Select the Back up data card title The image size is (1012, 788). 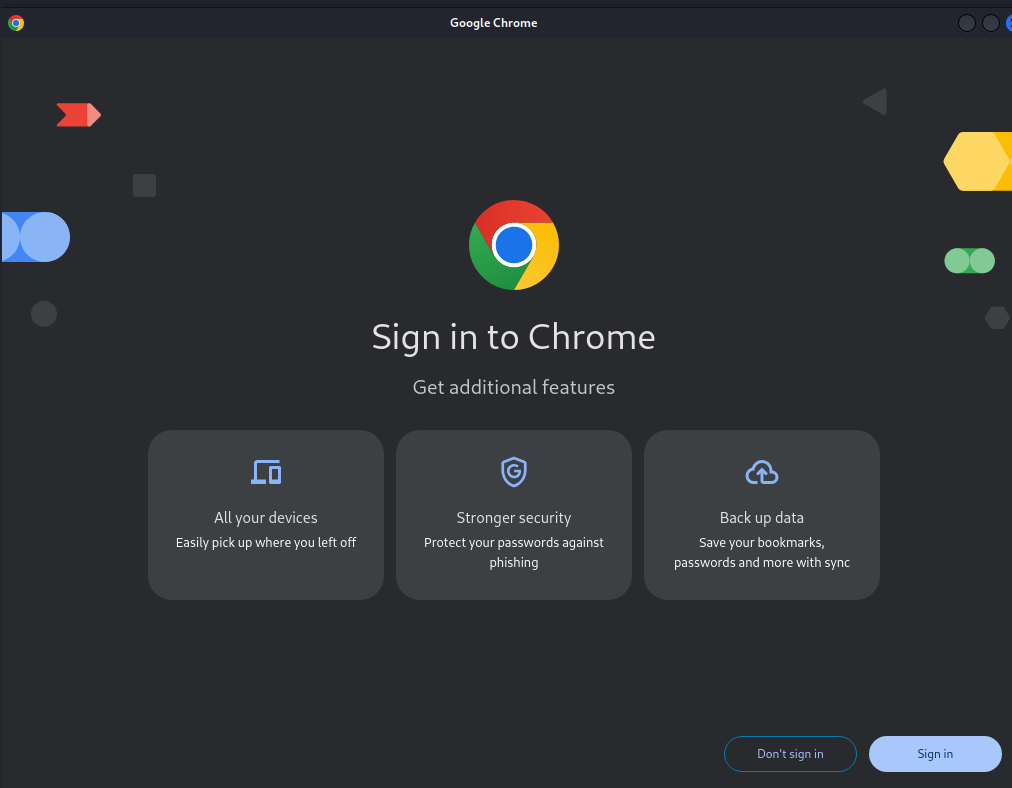click(x=762, y=518)
